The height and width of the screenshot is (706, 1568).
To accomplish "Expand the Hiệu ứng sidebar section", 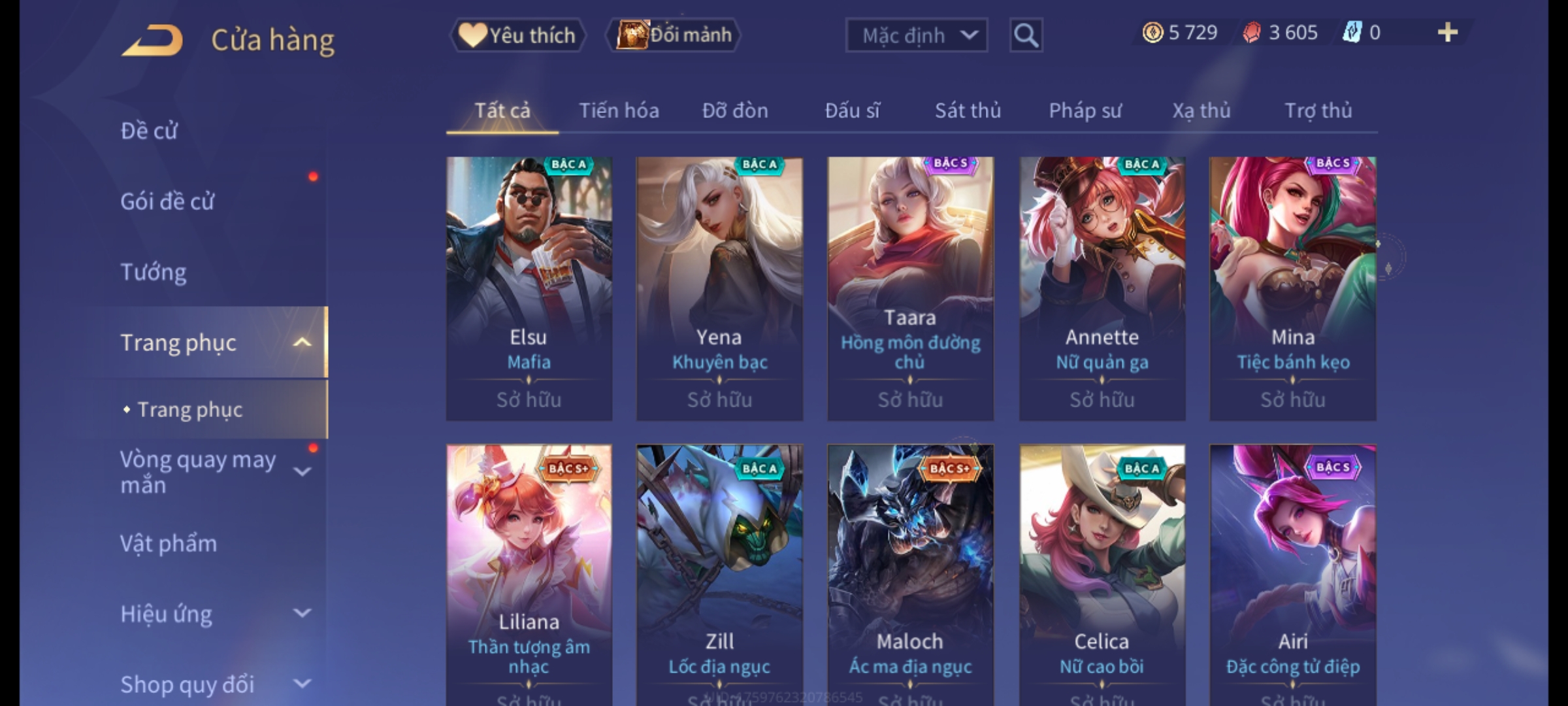I will (x=302, y=613).
